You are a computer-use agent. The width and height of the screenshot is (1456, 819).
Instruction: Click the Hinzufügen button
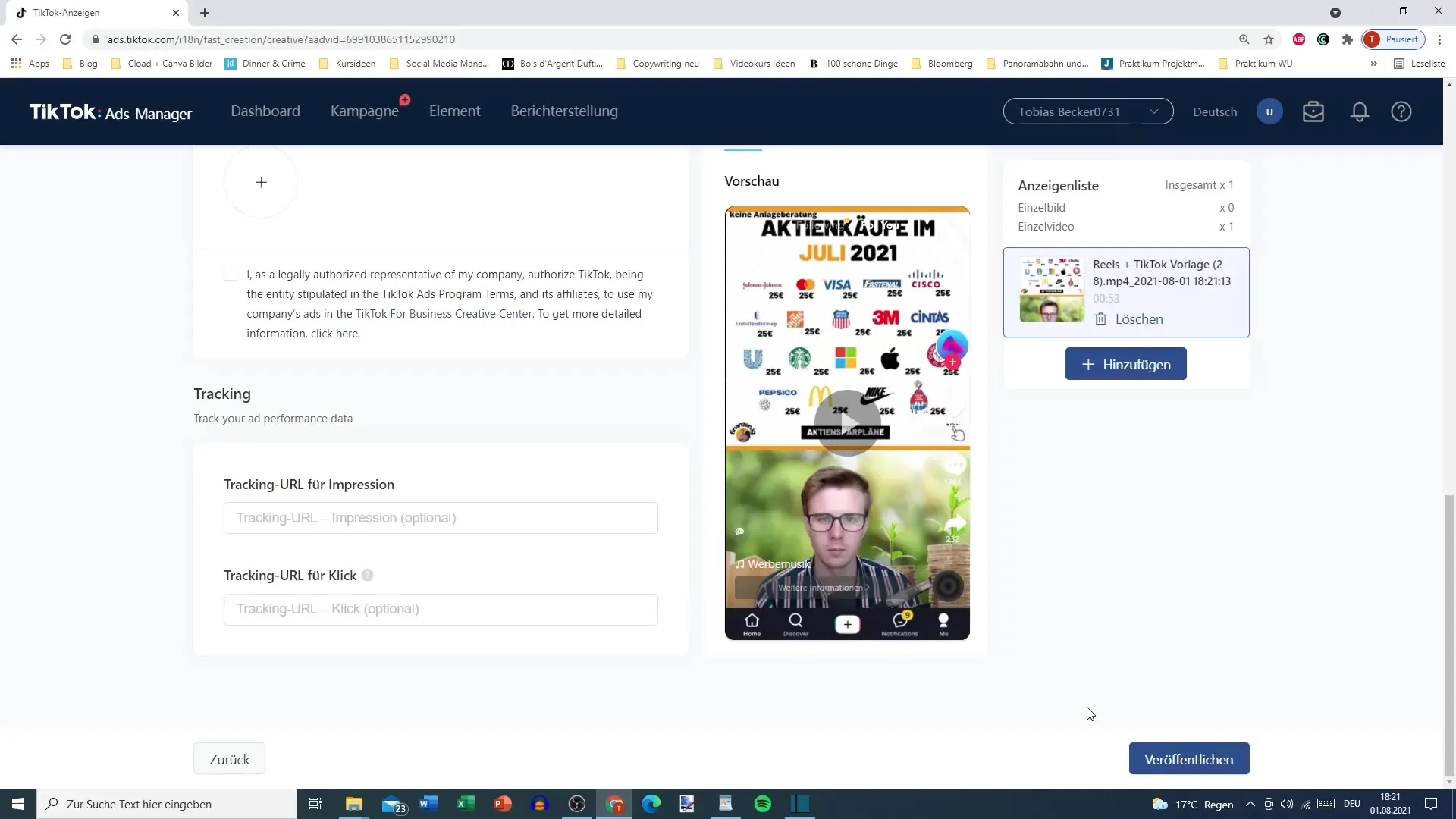pyautogui.click(x=1126, y=365)
